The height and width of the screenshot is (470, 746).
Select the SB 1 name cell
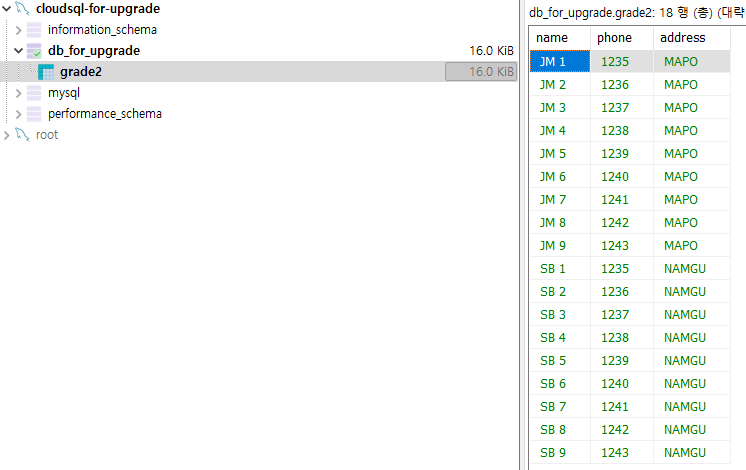[x=560, y=268]
